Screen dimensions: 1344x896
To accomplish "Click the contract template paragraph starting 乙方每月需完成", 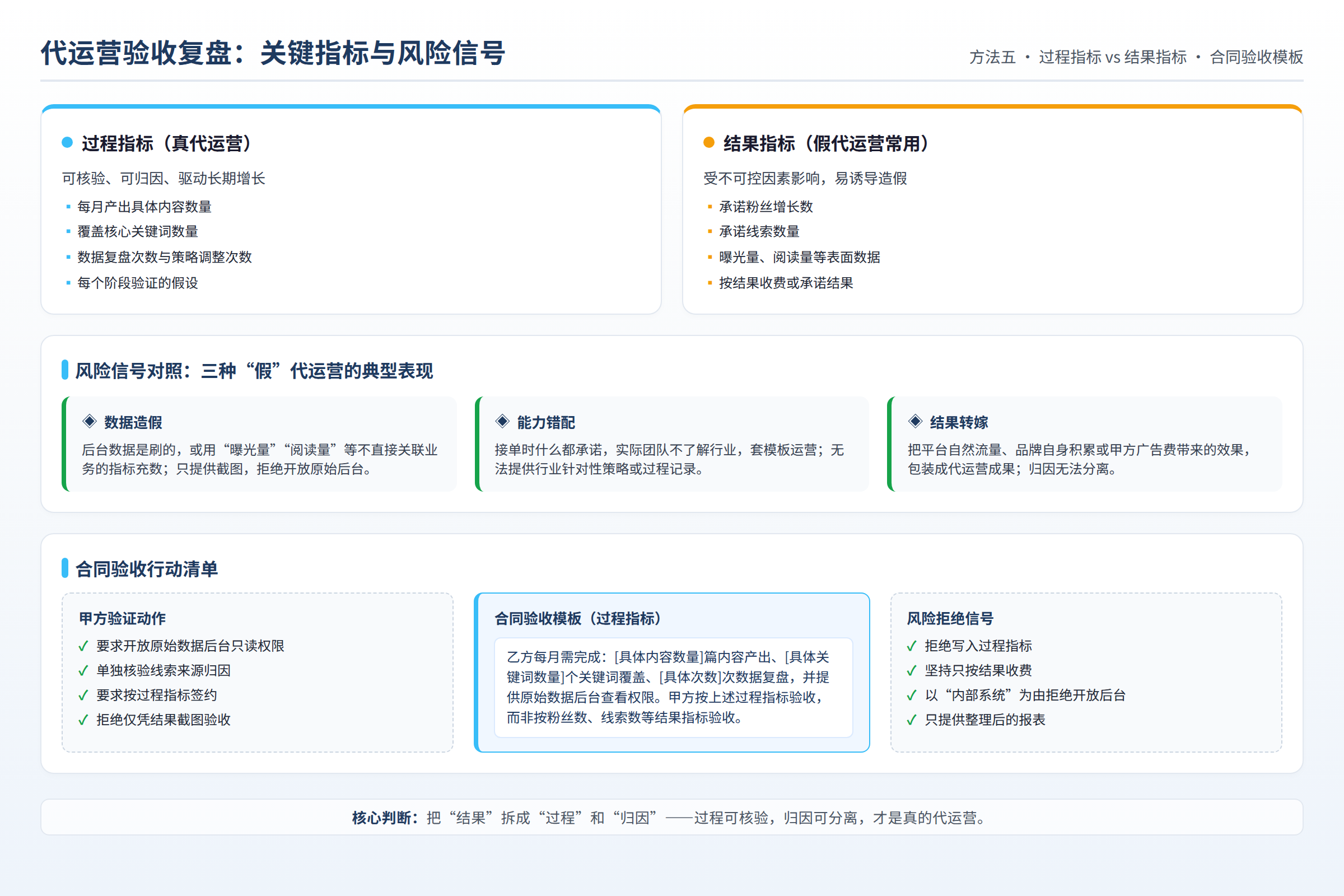I will [x=668, y=688].
